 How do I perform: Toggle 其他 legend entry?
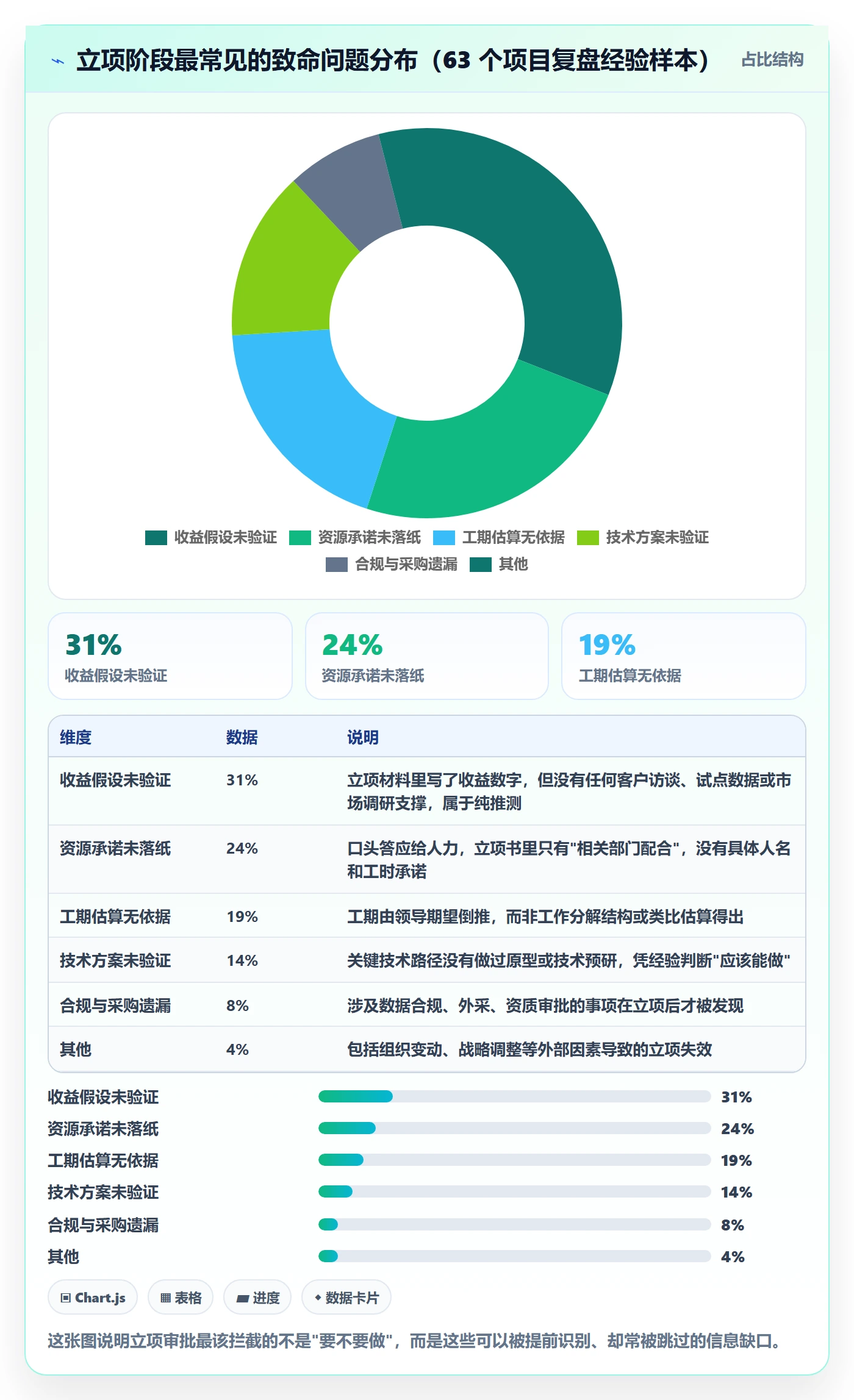(x=498, y=564)
